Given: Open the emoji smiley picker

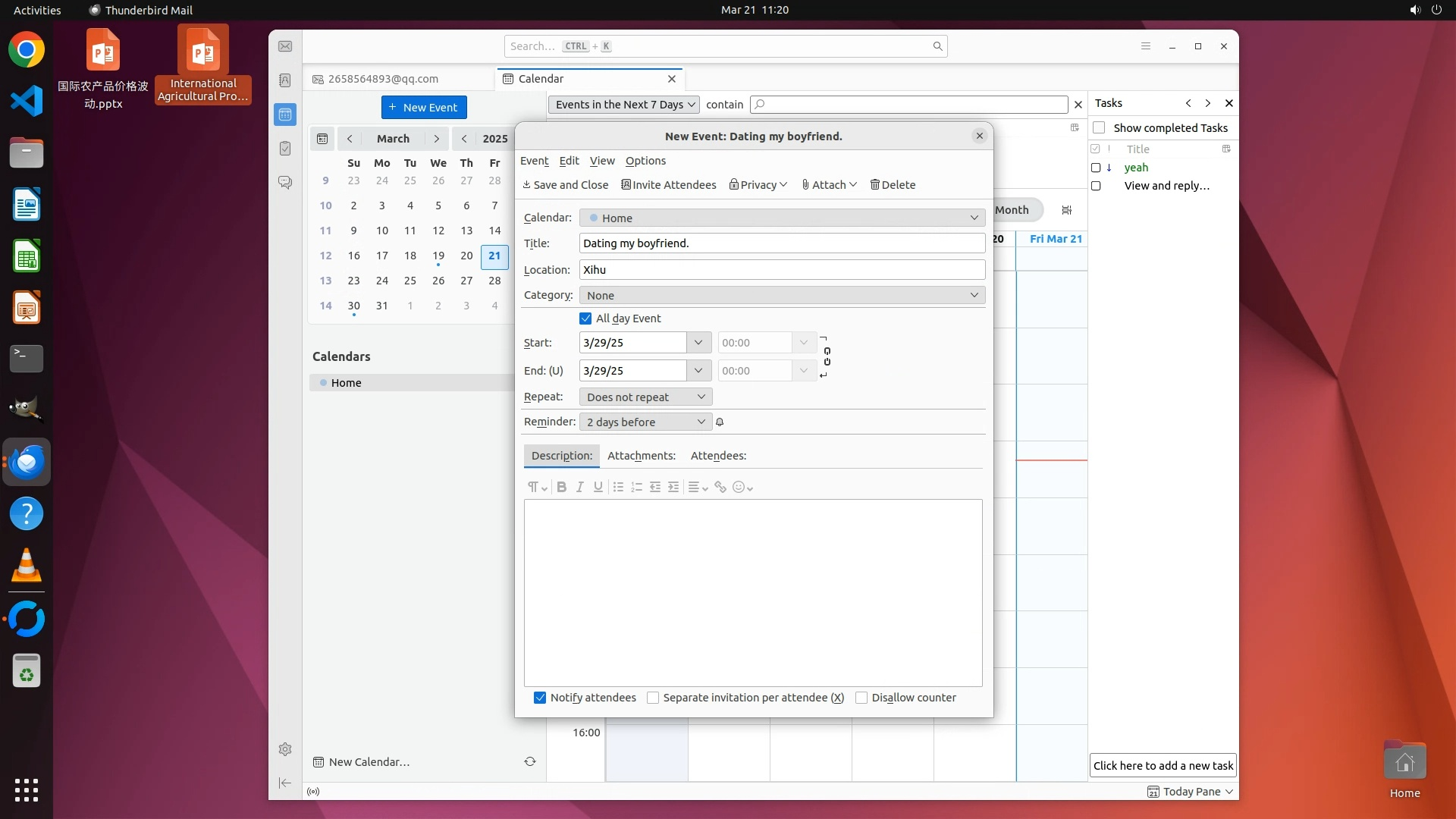Looking at the screenshot, I should 742,487.
